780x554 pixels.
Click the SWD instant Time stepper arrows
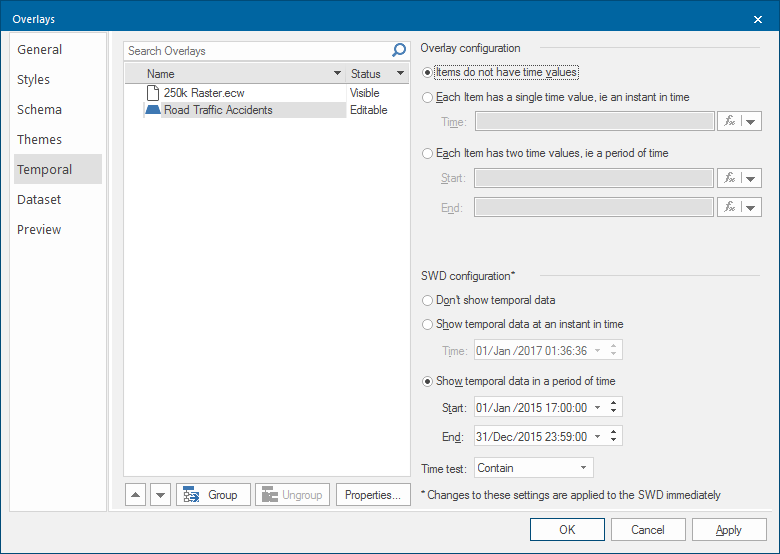tap(613, 350)
